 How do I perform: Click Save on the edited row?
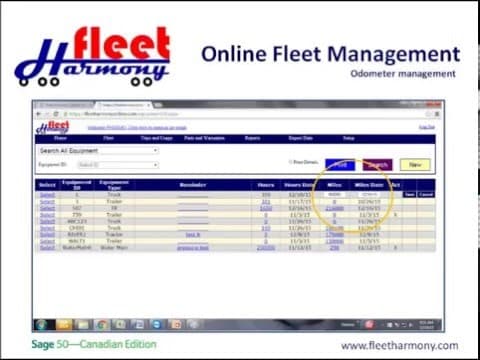coord(409,194)
